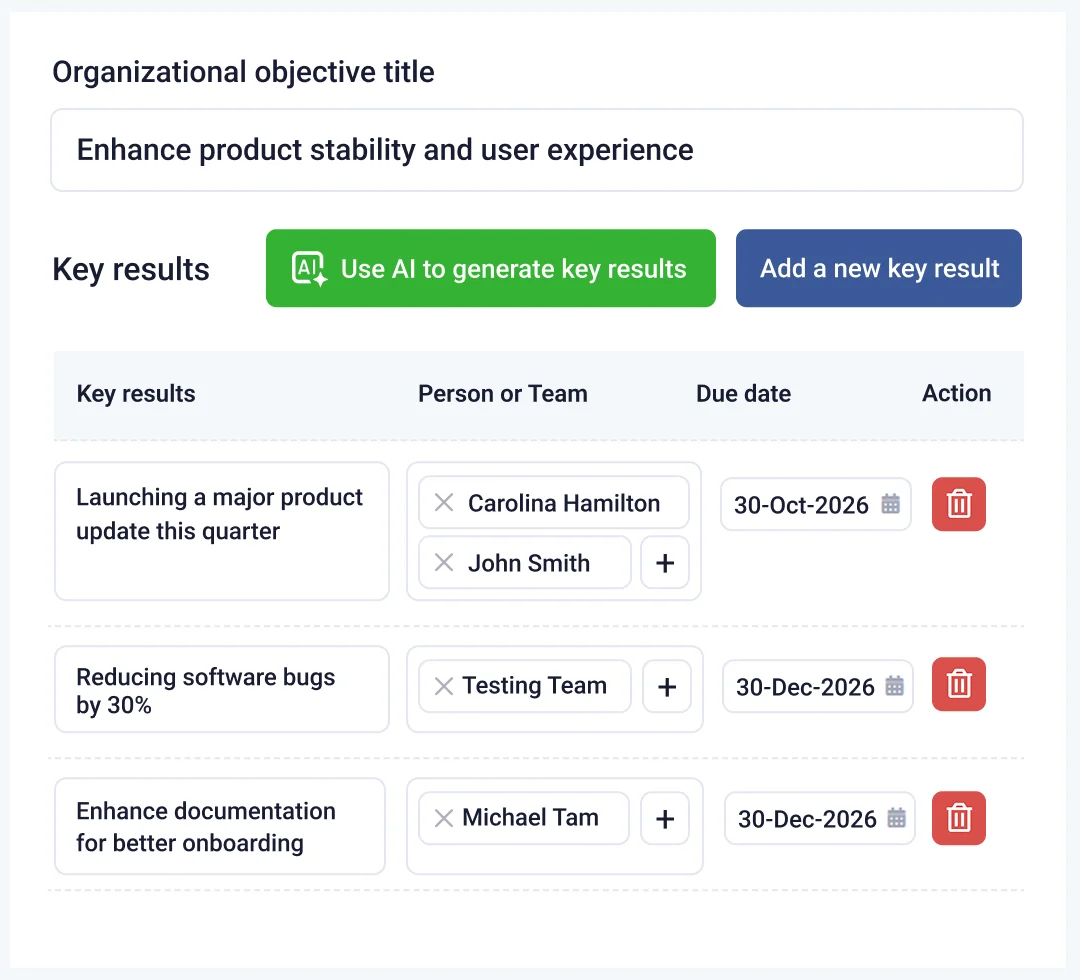
Task: Click the plus icon beside Testing Team
Action: tap(667, 686)
